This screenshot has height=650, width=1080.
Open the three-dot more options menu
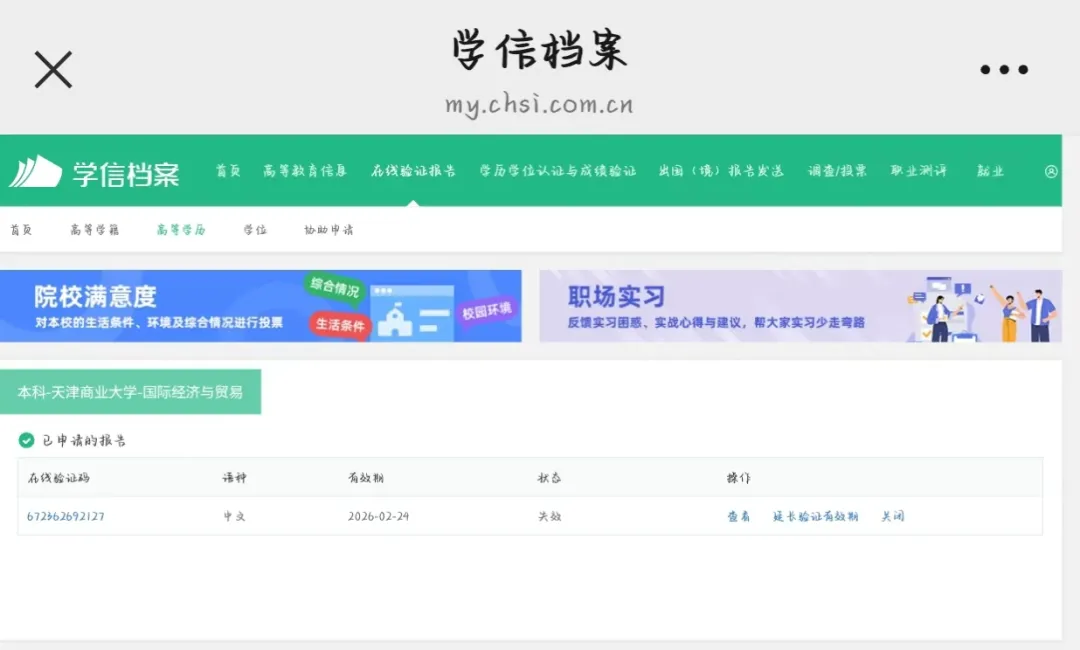pyautogui.click(x=1004, y=70)
